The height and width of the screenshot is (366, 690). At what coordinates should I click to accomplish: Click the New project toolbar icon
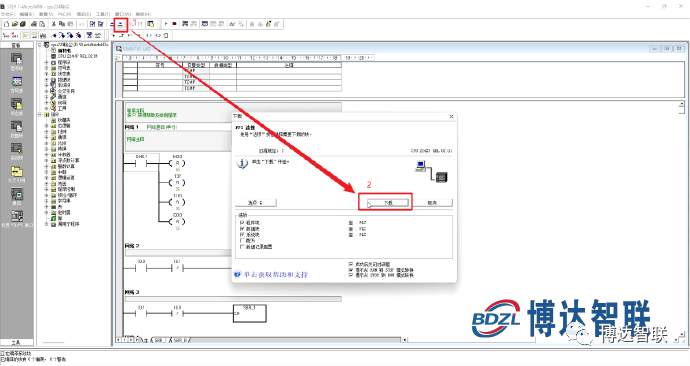point(6,24)
